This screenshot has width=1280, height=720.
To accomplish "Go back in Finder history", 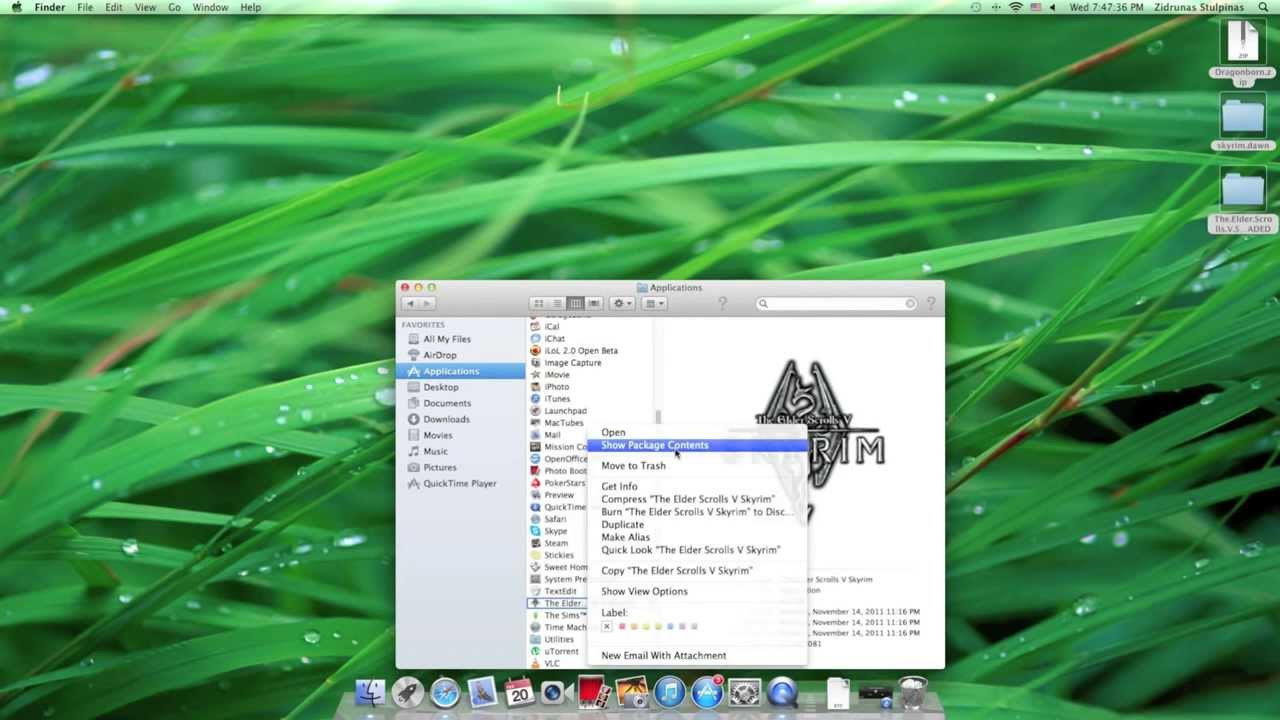I will point(409,303).
